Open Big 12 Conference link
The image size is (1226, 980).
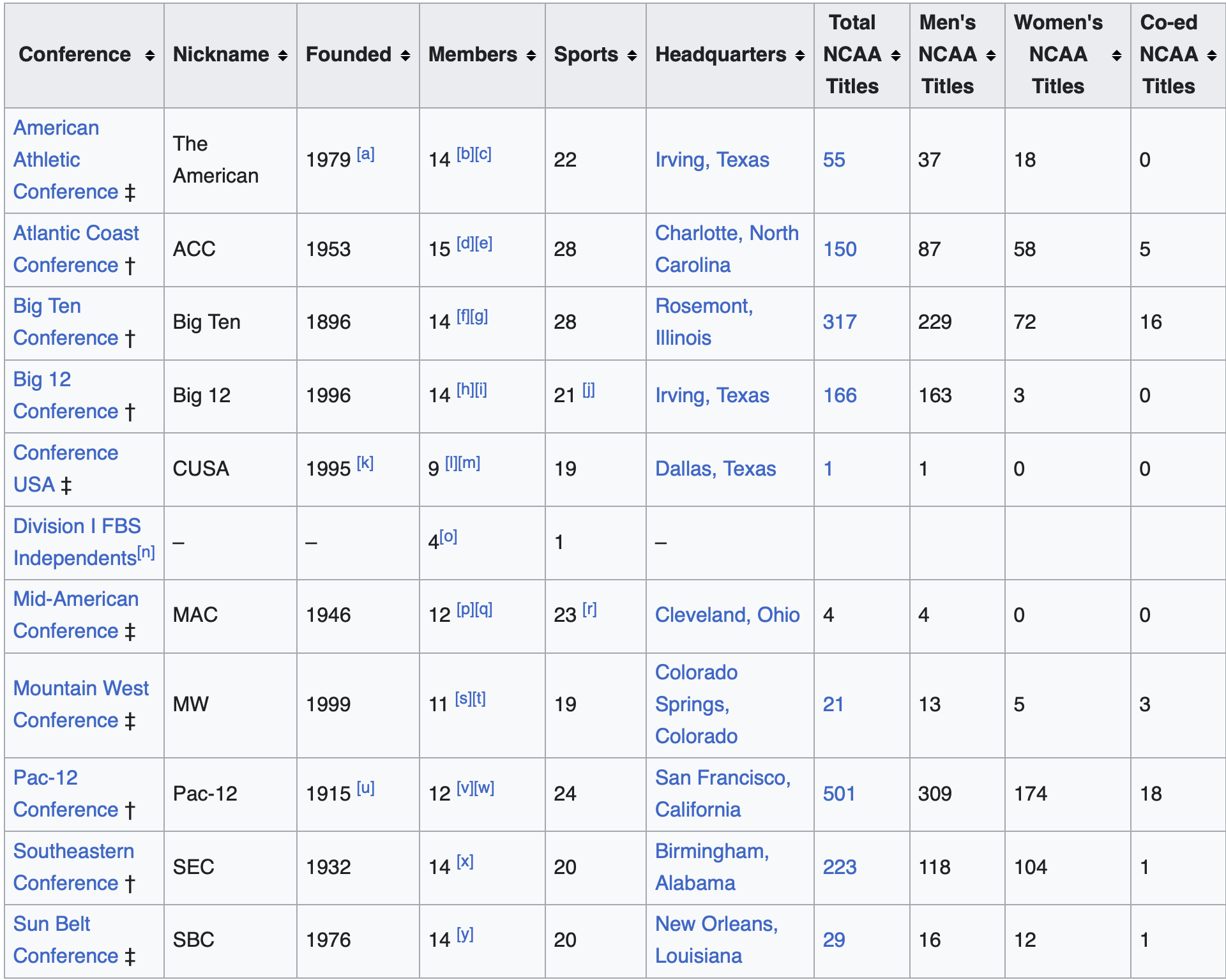pos(66,395)
